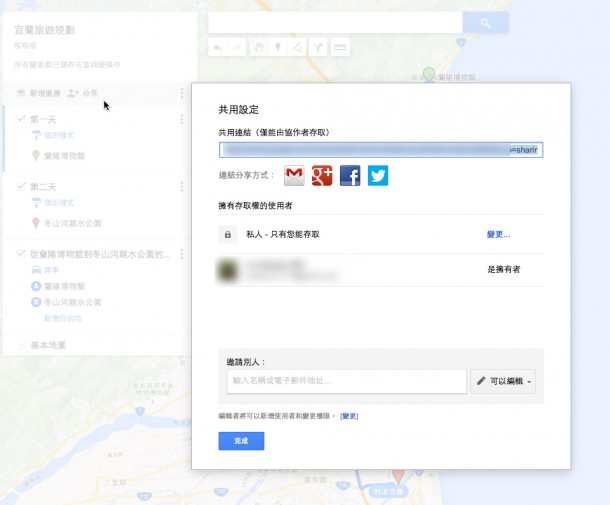Click 私人 - 只有您能存取 text
Screen dimensions: 610x505
coord(283,234)
